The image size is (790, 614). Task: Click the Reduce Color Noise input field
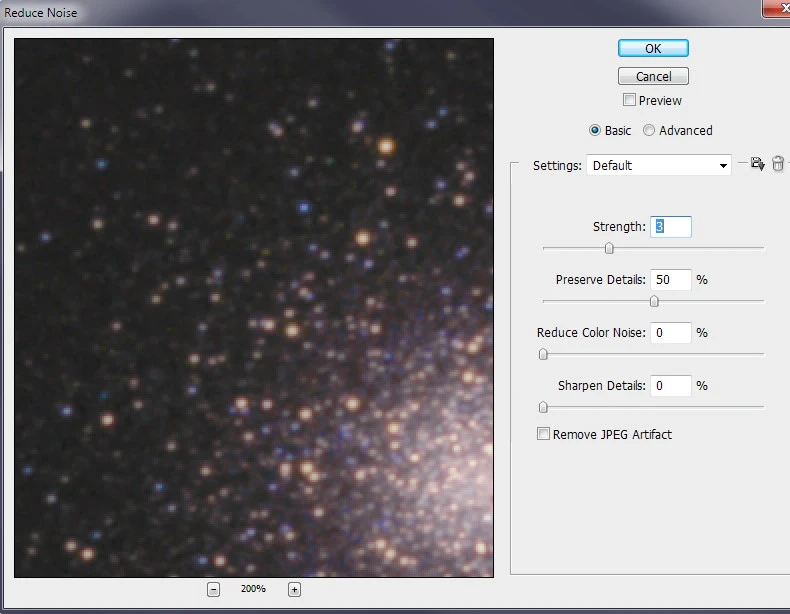click(671, 332)
